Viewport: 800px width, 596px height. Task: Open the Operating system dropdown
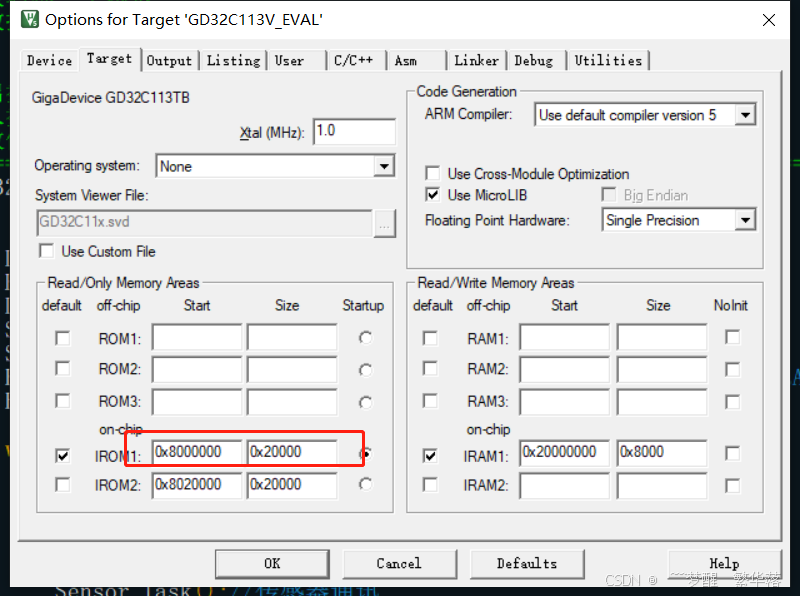275,166
